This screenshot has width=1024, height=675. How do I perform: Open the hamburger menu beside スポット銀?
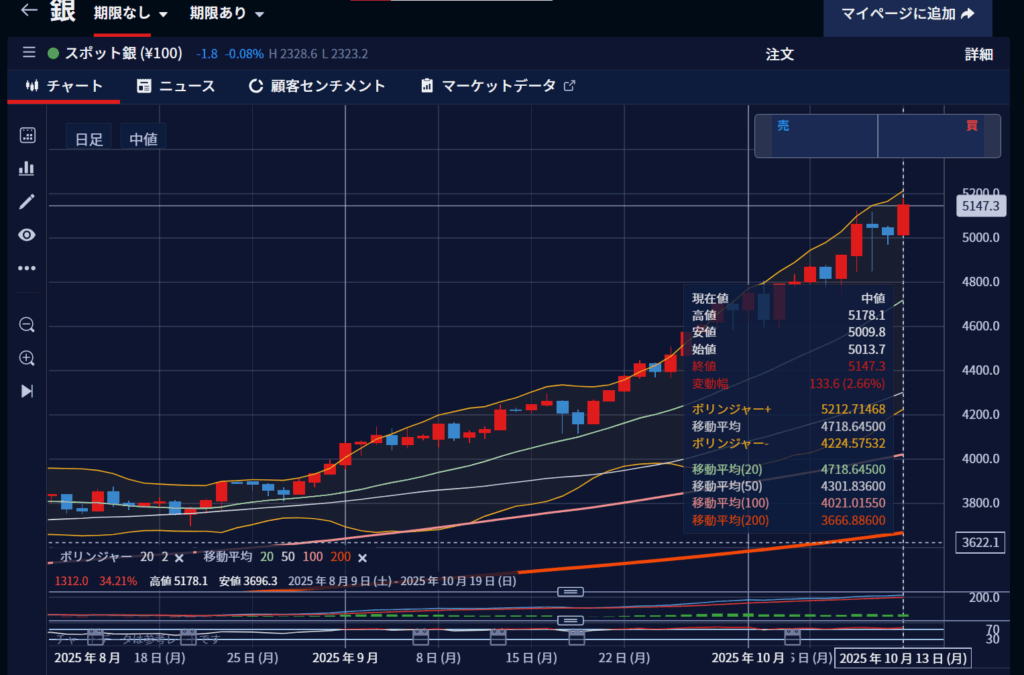coord(28,53)
